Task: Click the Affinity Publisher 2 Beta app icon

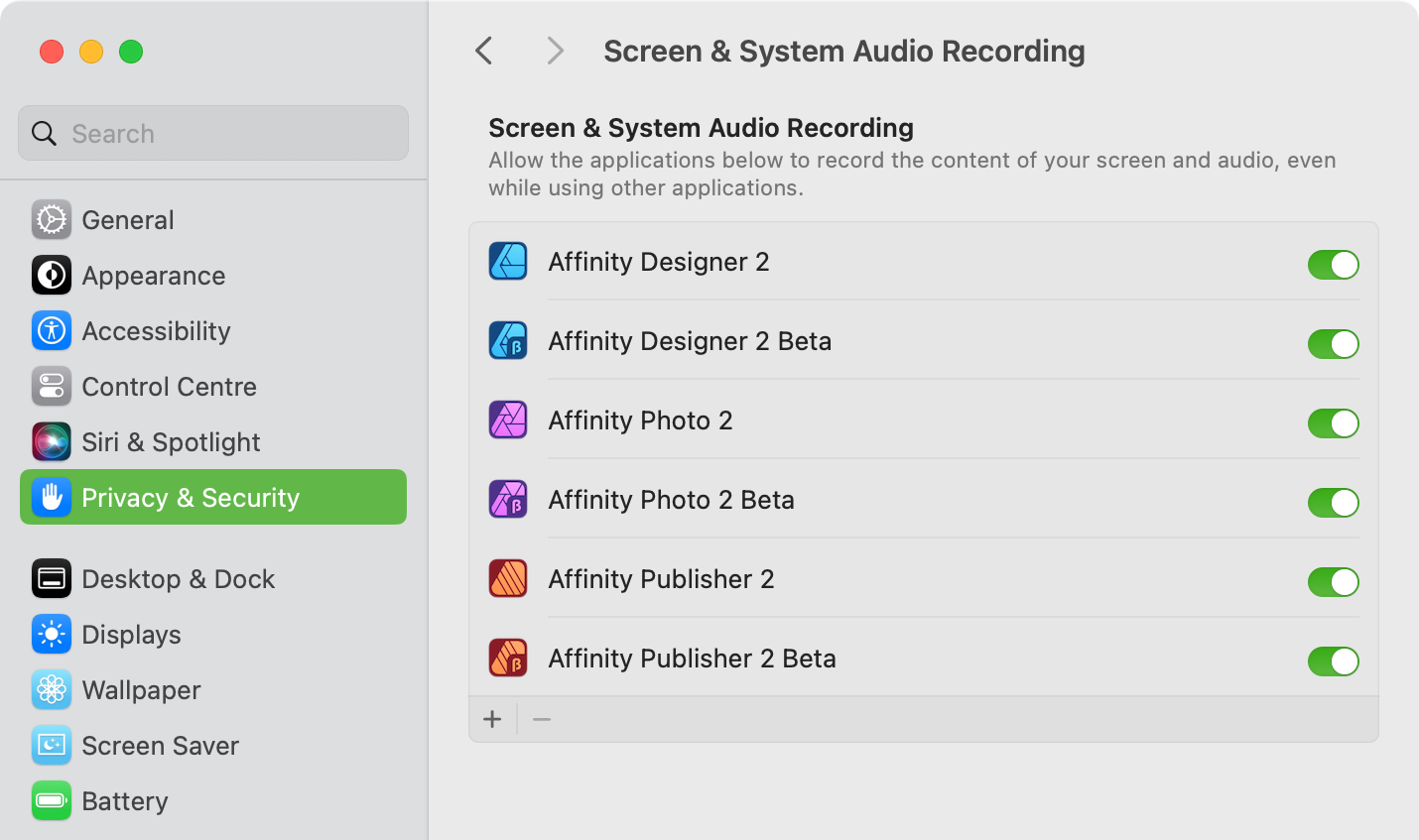Action: [508, 659]
